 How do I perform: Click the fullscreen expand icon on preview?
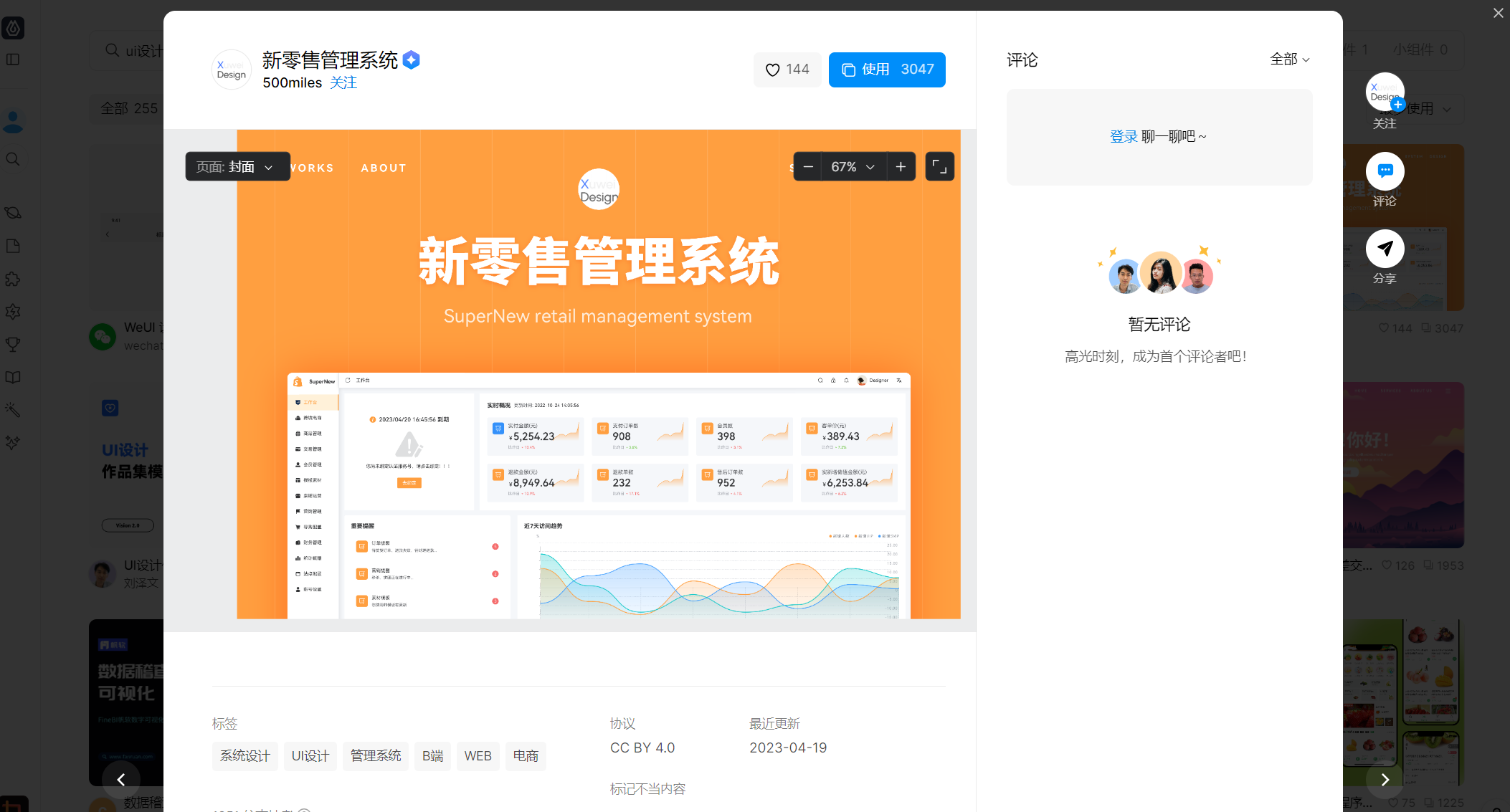pos(939,167)
